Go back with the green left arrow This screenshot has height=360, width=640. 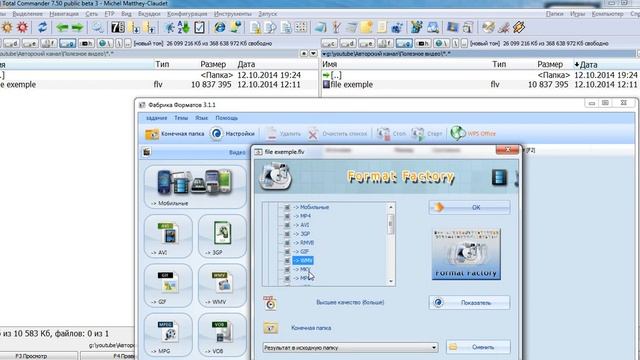62,27
